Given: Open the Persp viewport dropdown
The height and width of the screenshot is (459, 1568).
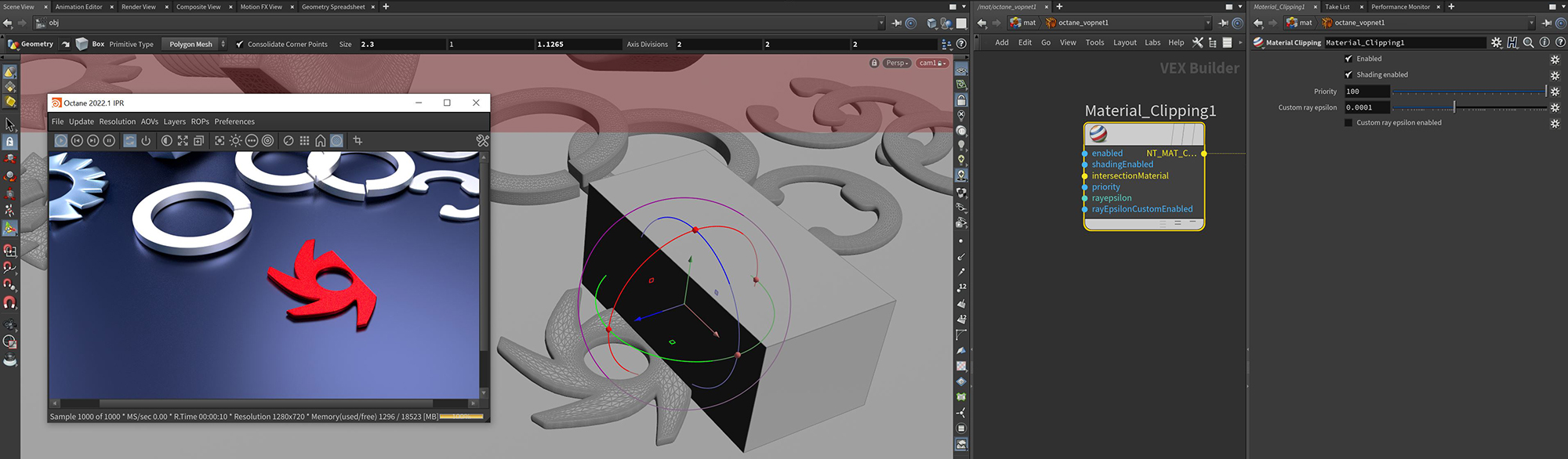Looking at the screenshot, I should point(897,63).
